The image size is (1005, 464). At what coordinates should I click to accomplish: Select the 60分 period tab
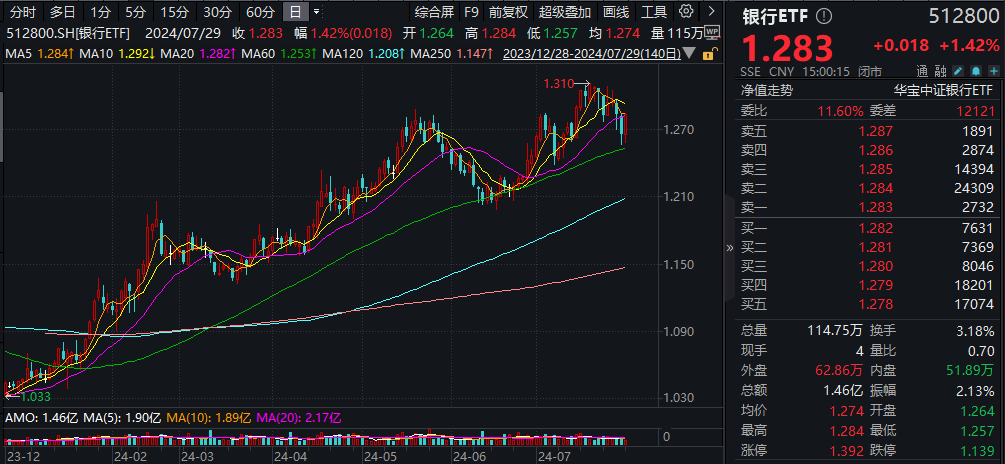click(260, 13)
